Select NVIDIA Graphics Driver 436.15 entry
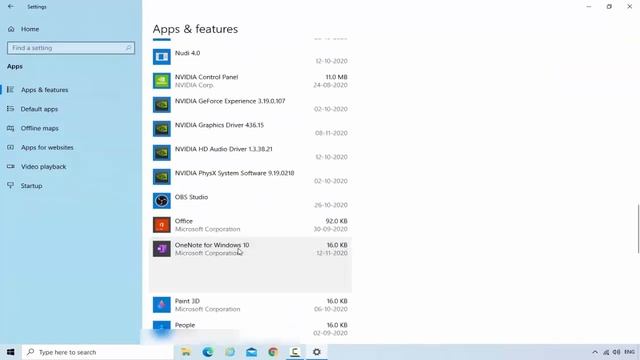The height and width of the screenshot is (360, 640). click(219, 125)
